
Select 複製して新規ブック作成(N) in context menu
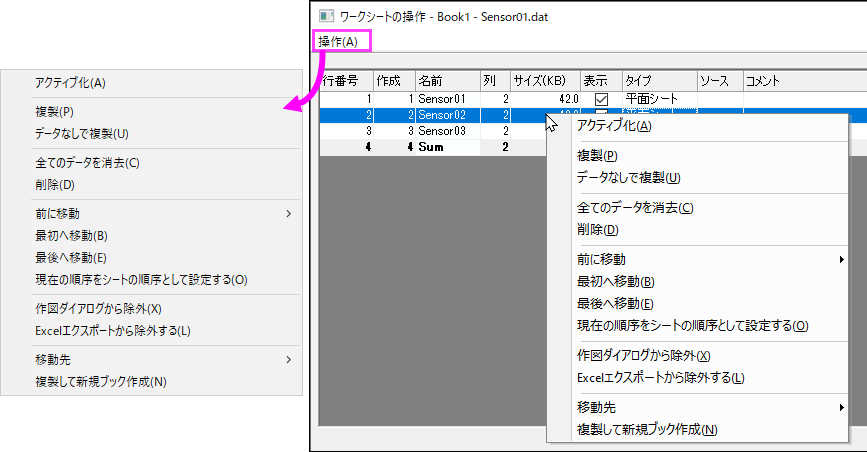coord(647,430)
